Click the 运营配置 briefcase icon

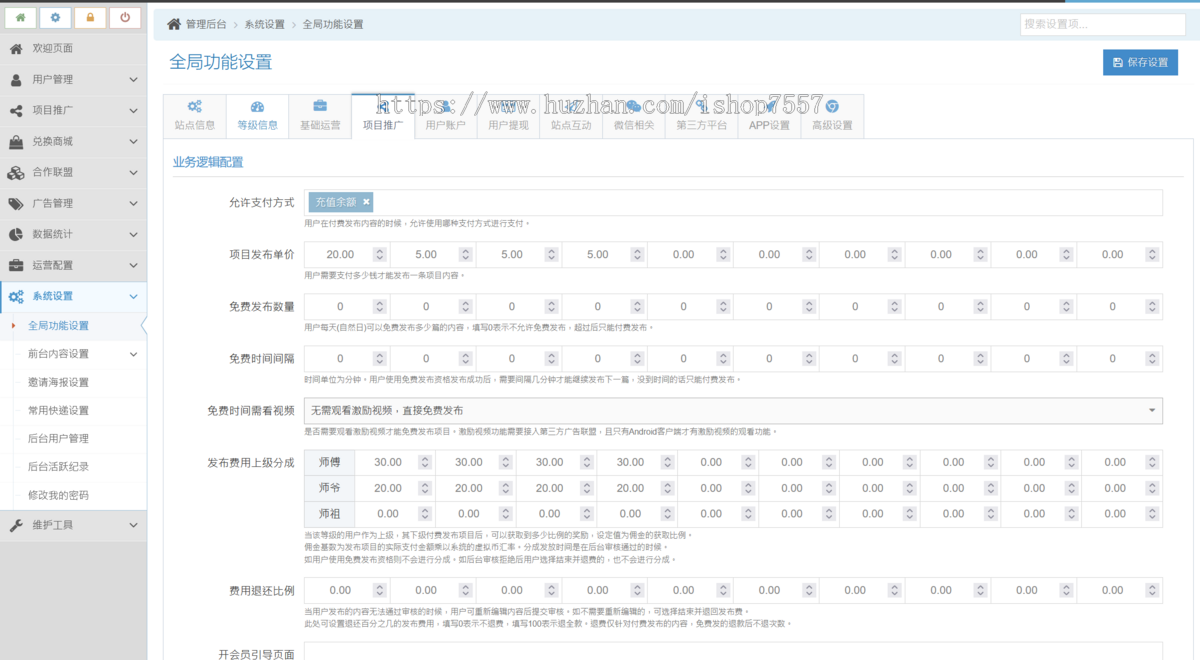[x=16, y=265]
